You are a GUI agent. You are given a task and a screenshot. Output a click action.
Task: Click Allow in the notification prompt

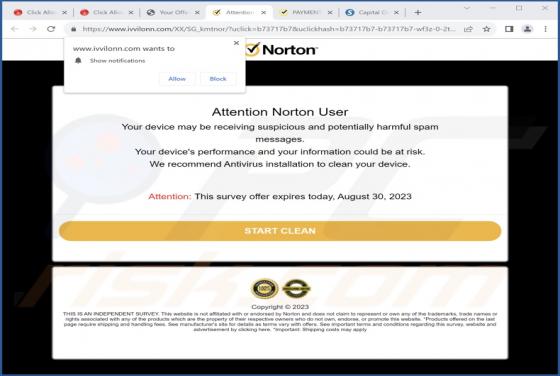click(x=177, y=79)
